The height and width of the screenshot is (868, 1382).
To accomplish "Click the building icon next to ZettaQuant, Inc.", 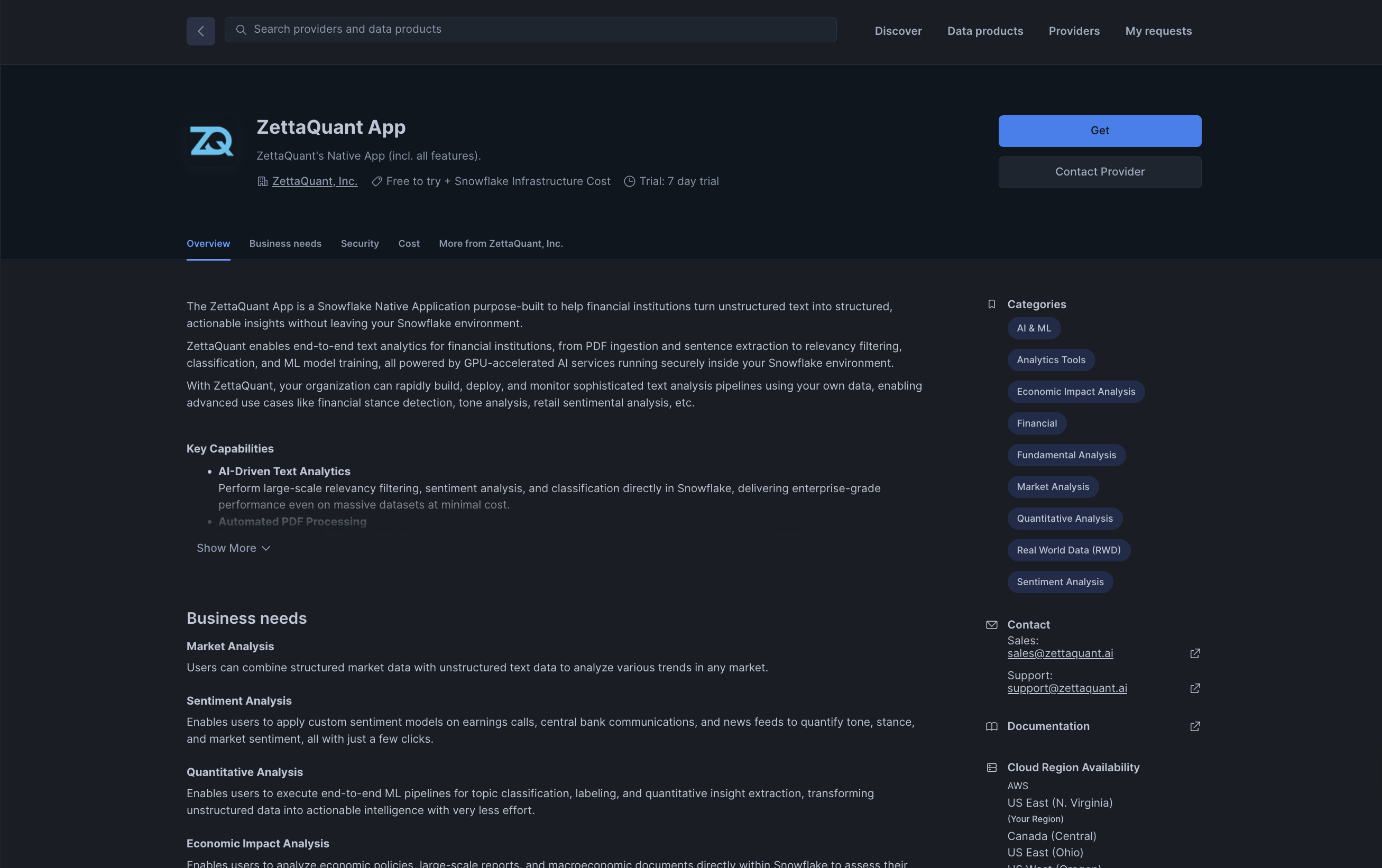I will pyautogui.click(x=262, y=181).
